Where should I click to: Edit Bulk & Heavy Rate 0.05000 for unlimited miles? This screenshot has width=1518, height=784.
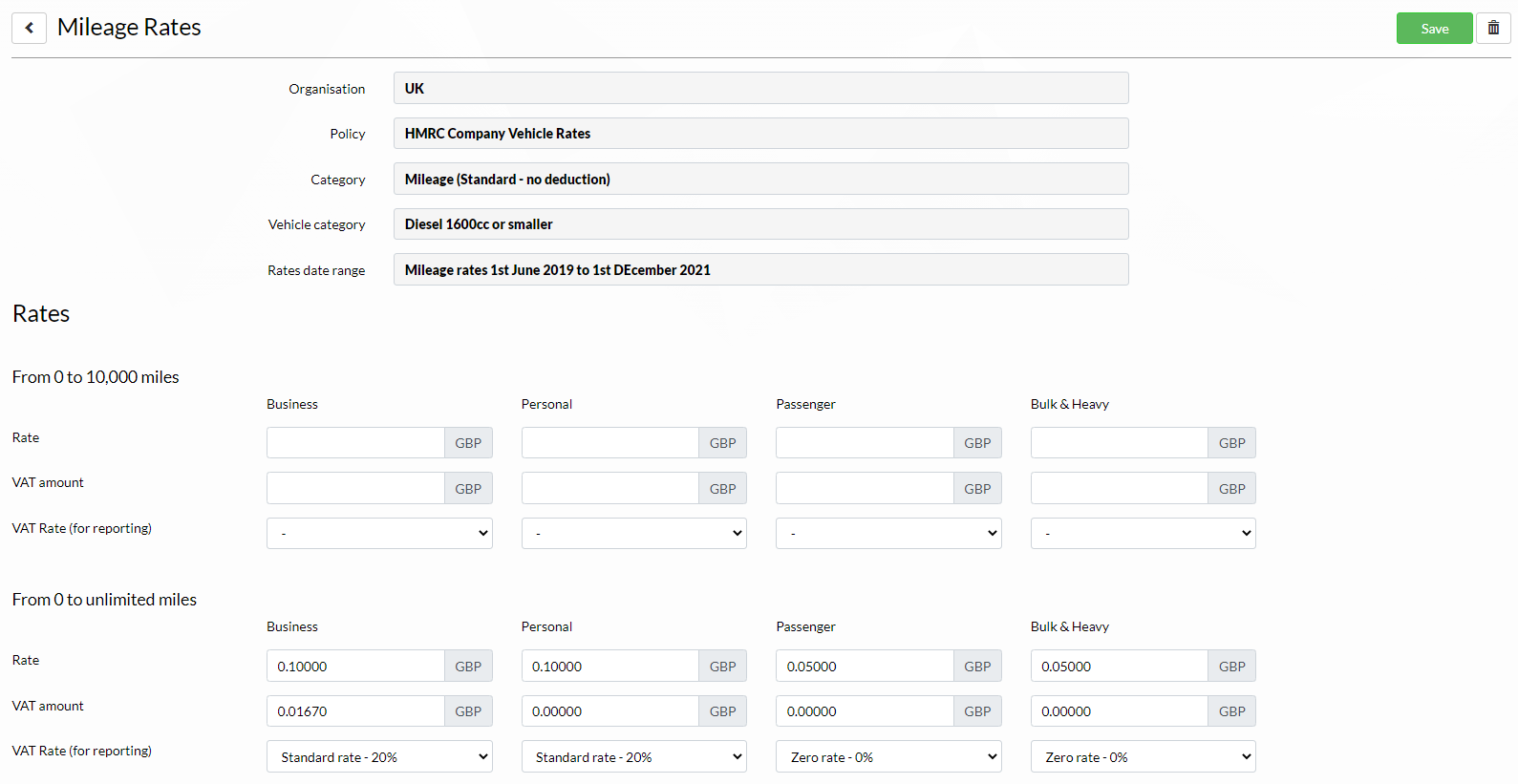(1120, 666)
